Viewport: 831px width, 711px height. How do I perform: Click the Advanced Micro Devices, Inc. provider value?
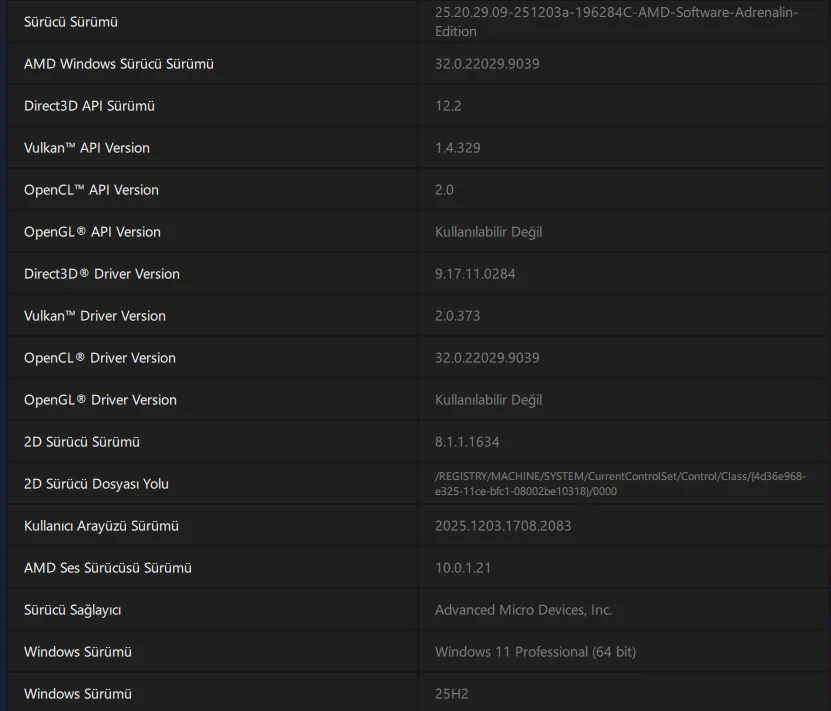click(x=523, y=610)
